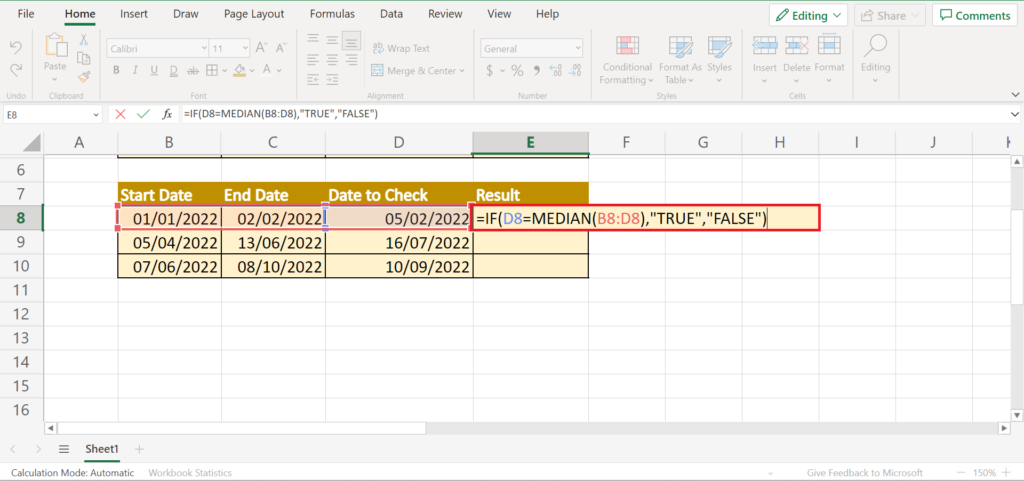
Task: Click Give Feedback to Microsoft
Action: click(865, 473)
